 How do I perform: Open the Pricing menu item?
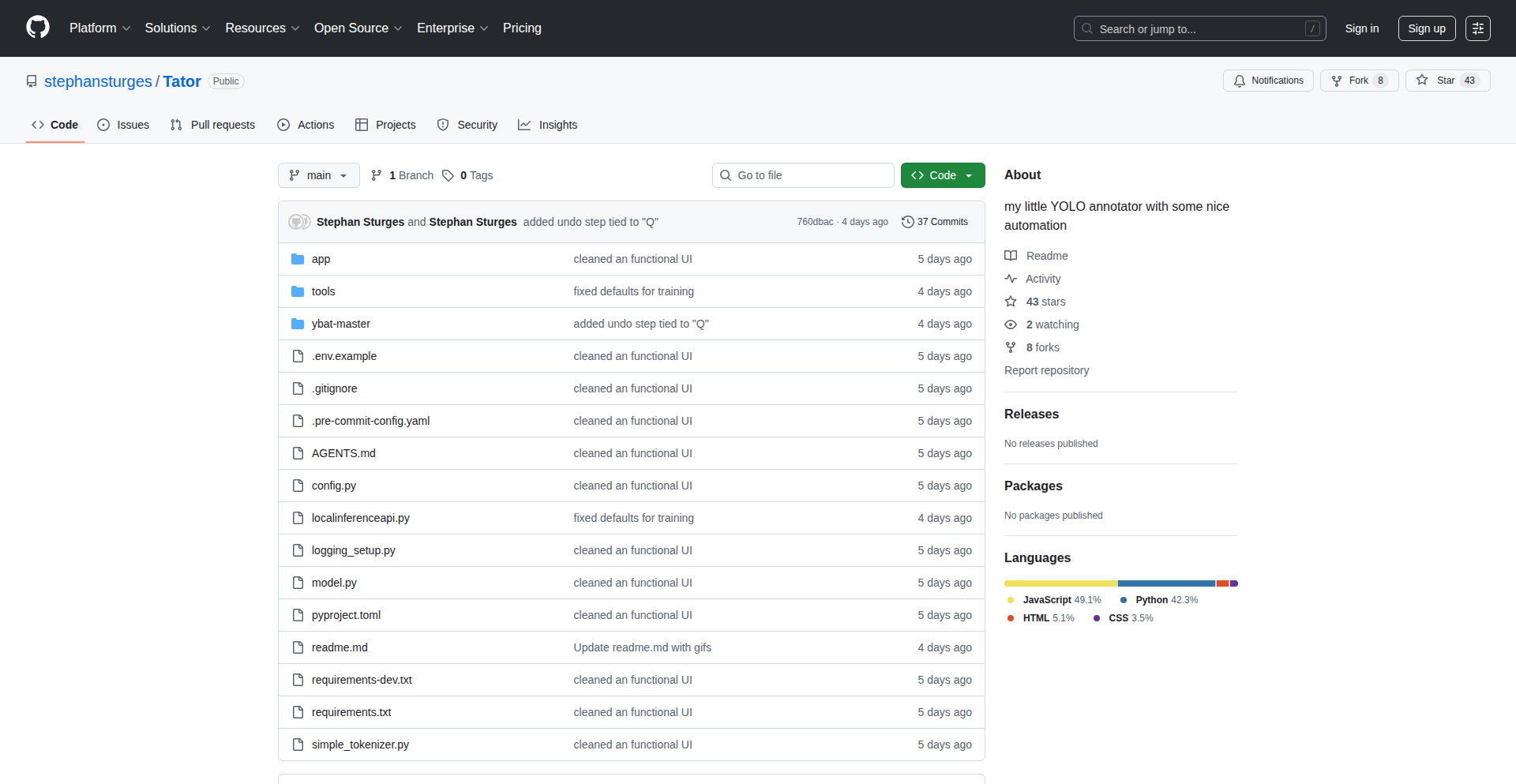tap(522, 28)
